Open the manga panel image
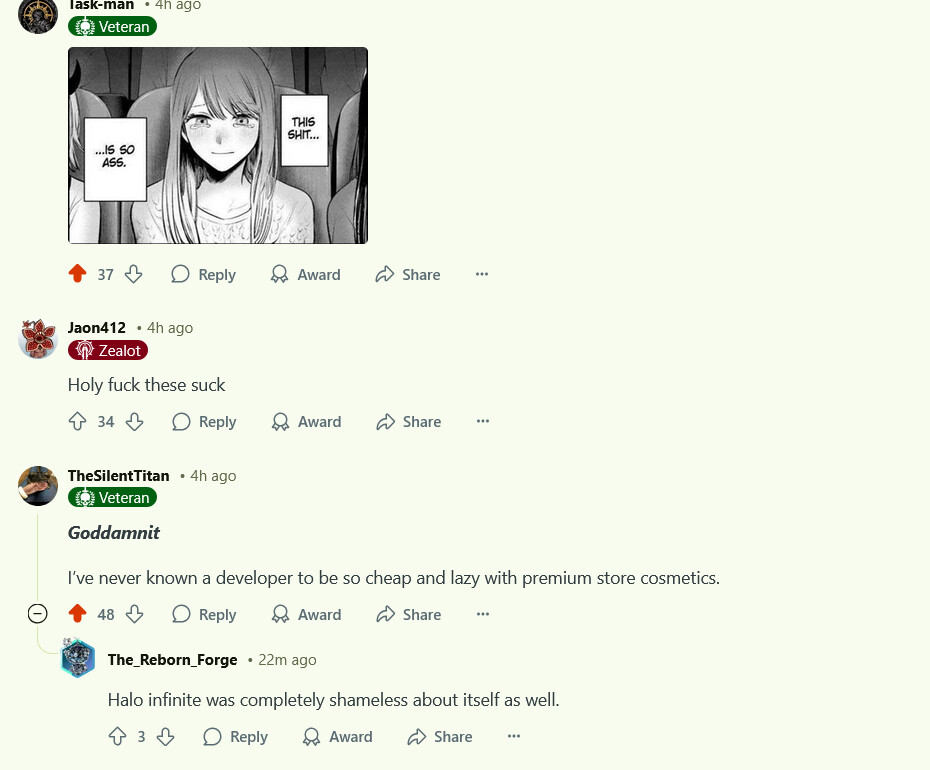 point(218,145)
